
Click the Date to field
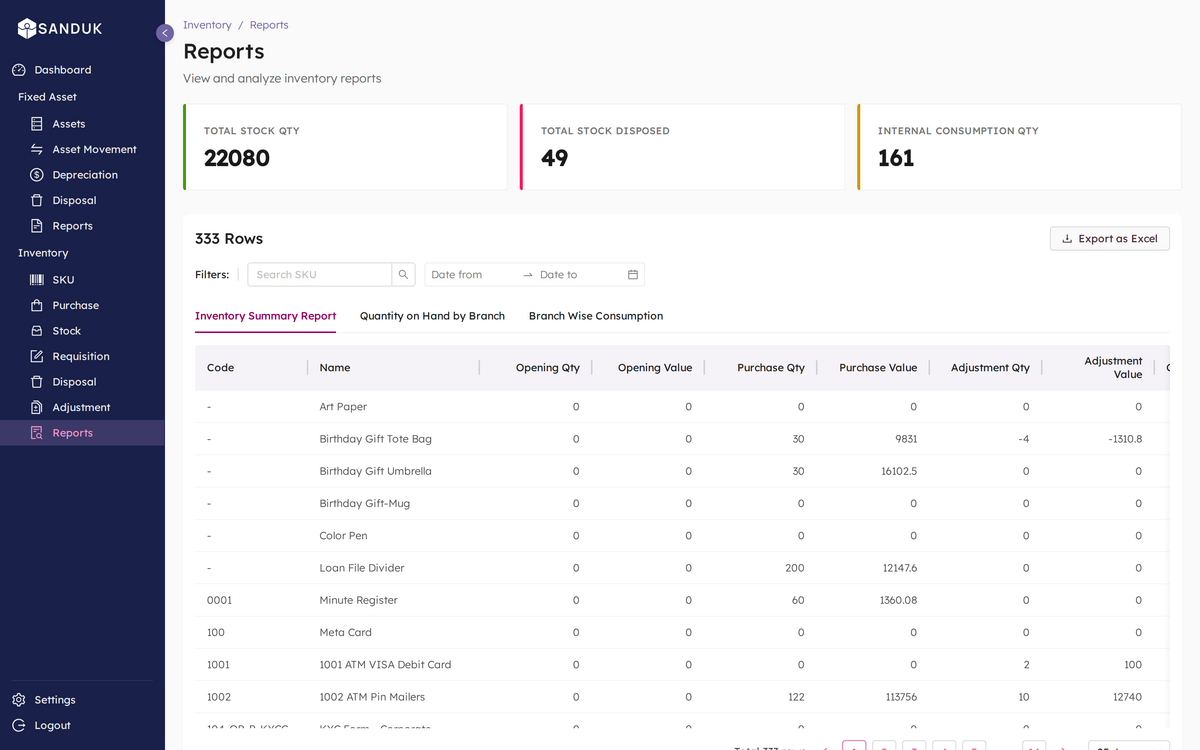[578, 274]
